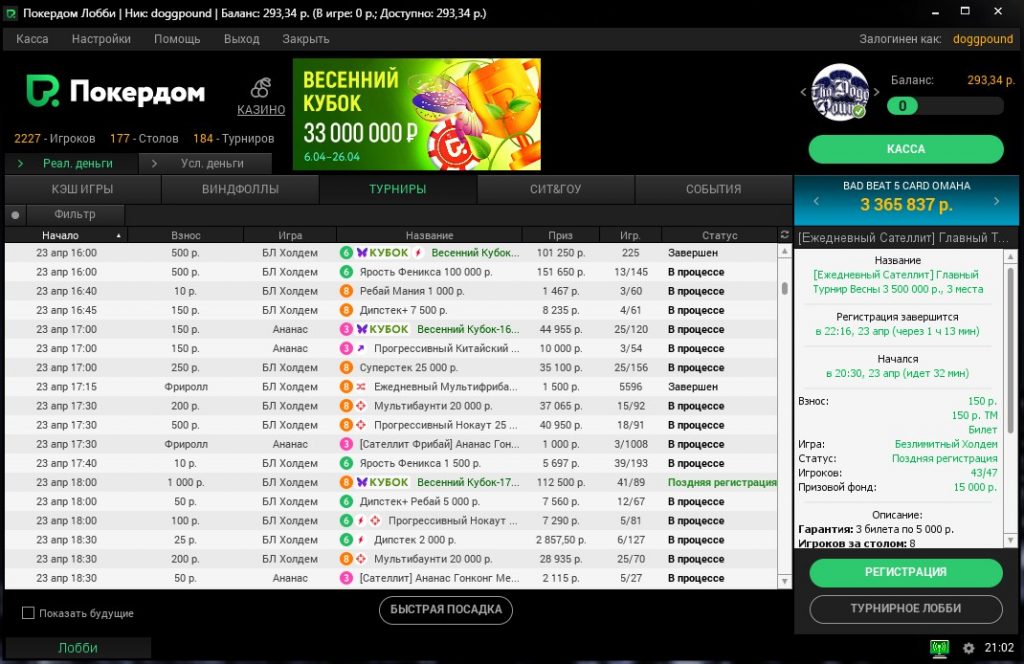The image size is (1024, 664).
Task: Click BAD BEAT 5 CARD OMAHA jackpot amount
Action: click(906, 204)
